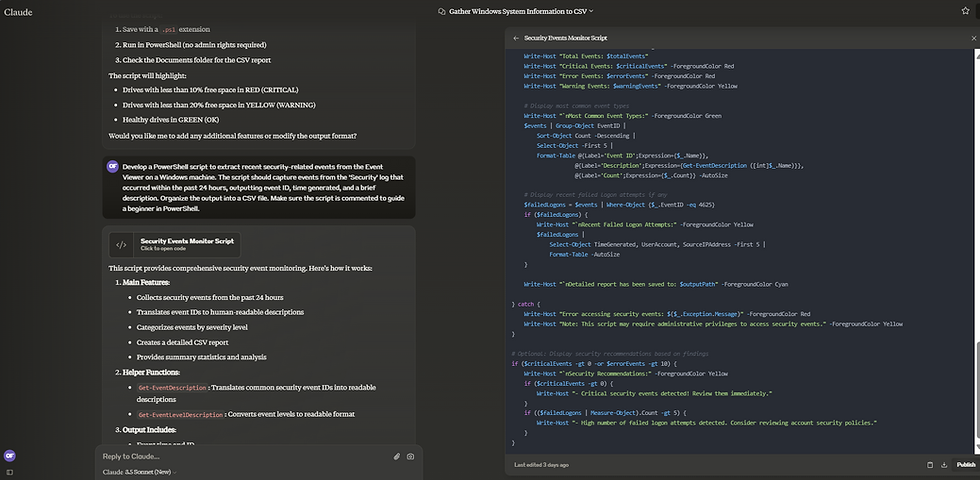
Task: Click the scroll-down arrow of the code panel
Action: (x=976, y=447)
